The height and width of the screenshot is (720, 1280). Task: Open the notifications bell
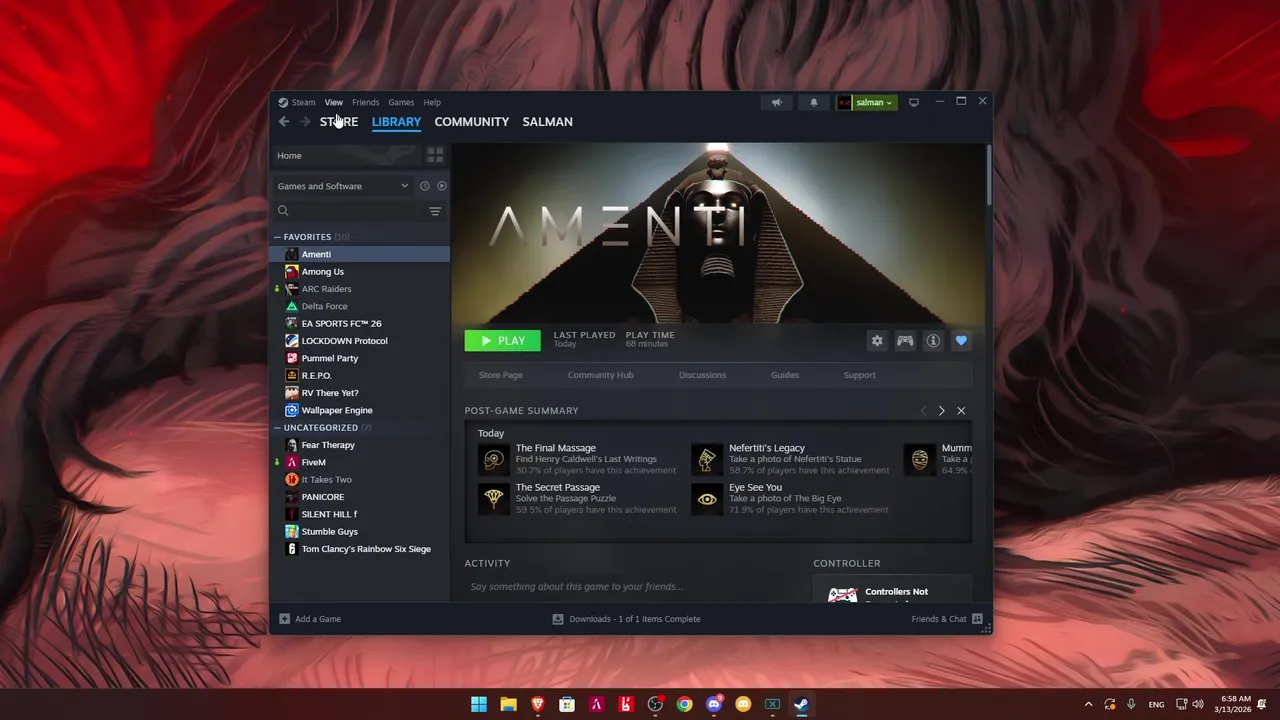point(813,102)
